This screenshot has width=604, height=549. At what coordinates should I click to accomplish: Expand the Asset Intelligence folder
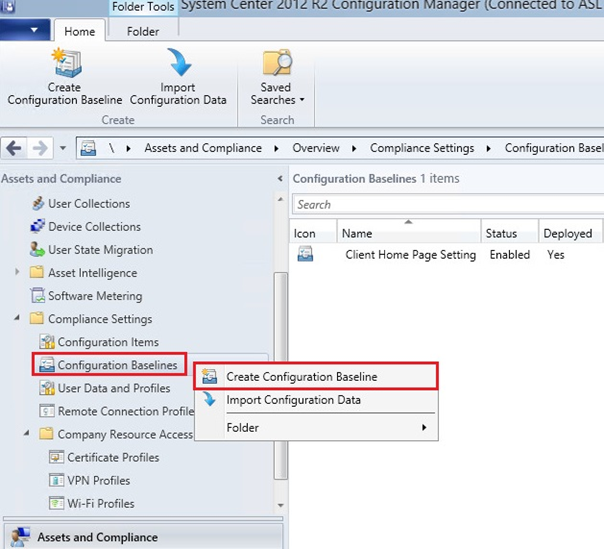pyautogui.click(x=17, y=273)
